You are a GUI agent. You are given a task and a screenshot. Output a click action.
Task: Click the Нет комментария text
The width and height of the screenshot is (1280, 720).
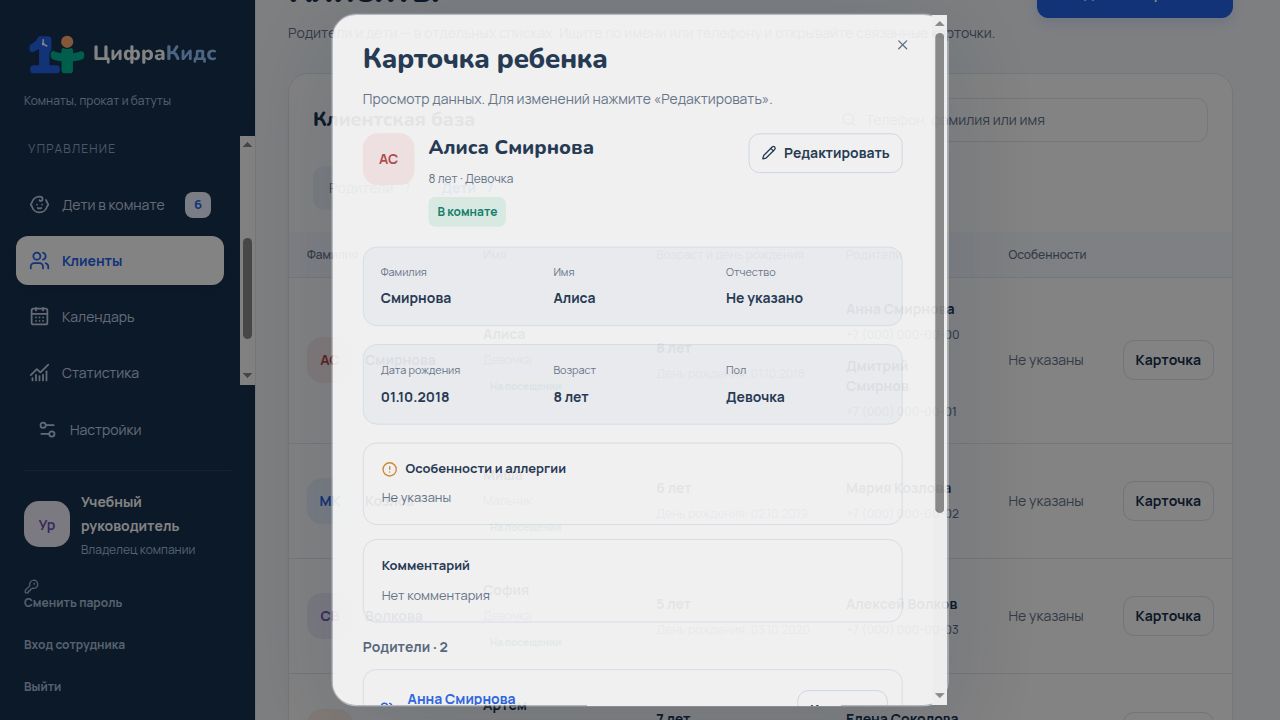[x=435, y=596]
